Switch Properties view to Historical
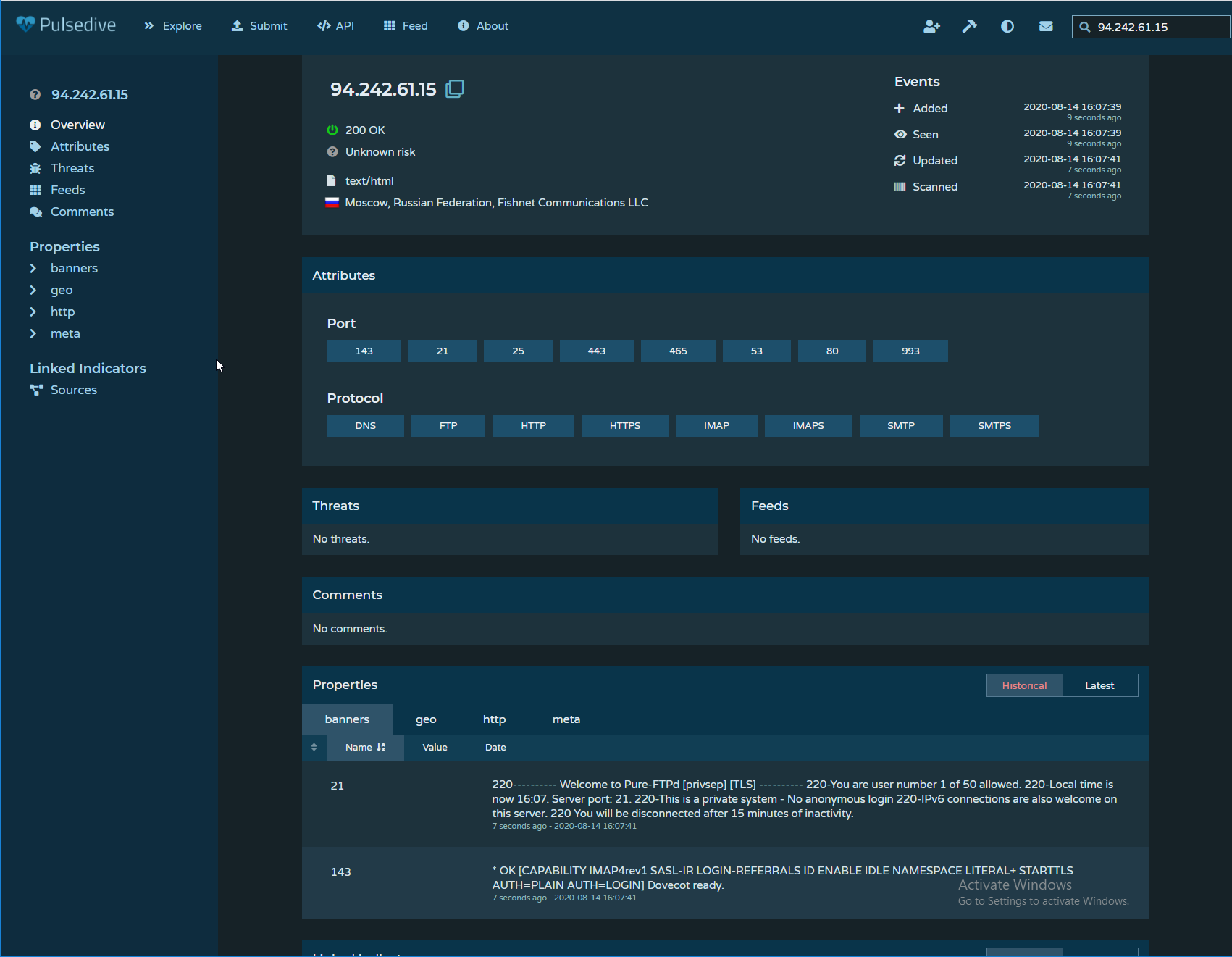This screenshot has width=1232, height=957. coord(1024,685)
